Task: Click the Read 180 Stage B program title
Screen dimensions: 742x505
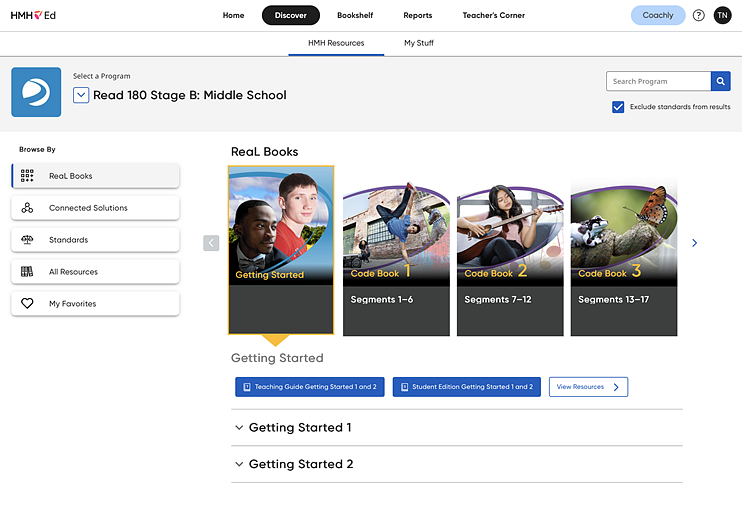Action: (x=189, y=95)
